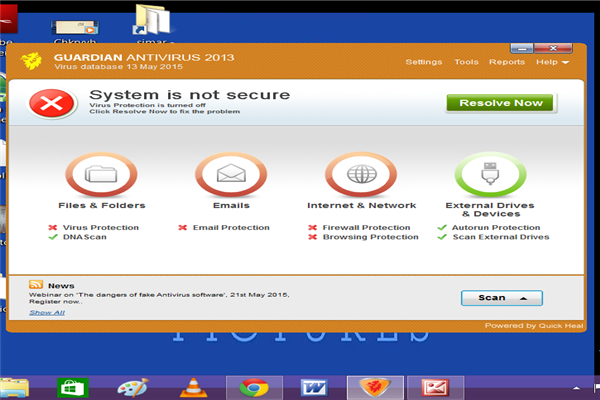The width and height of the screenshot is (600, 400).
Task: Close the Guardian Antivirus window
Action: point(553,48)
